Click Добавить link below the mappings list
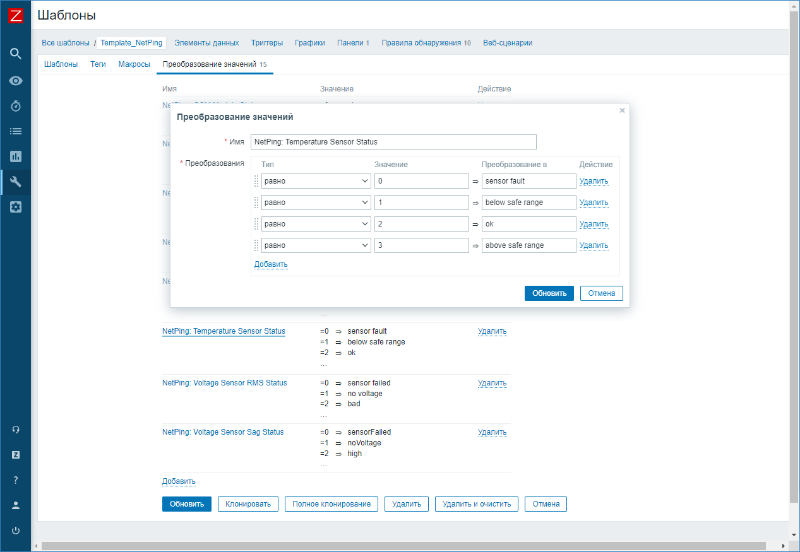800x552 pixels. coord(179,481)
